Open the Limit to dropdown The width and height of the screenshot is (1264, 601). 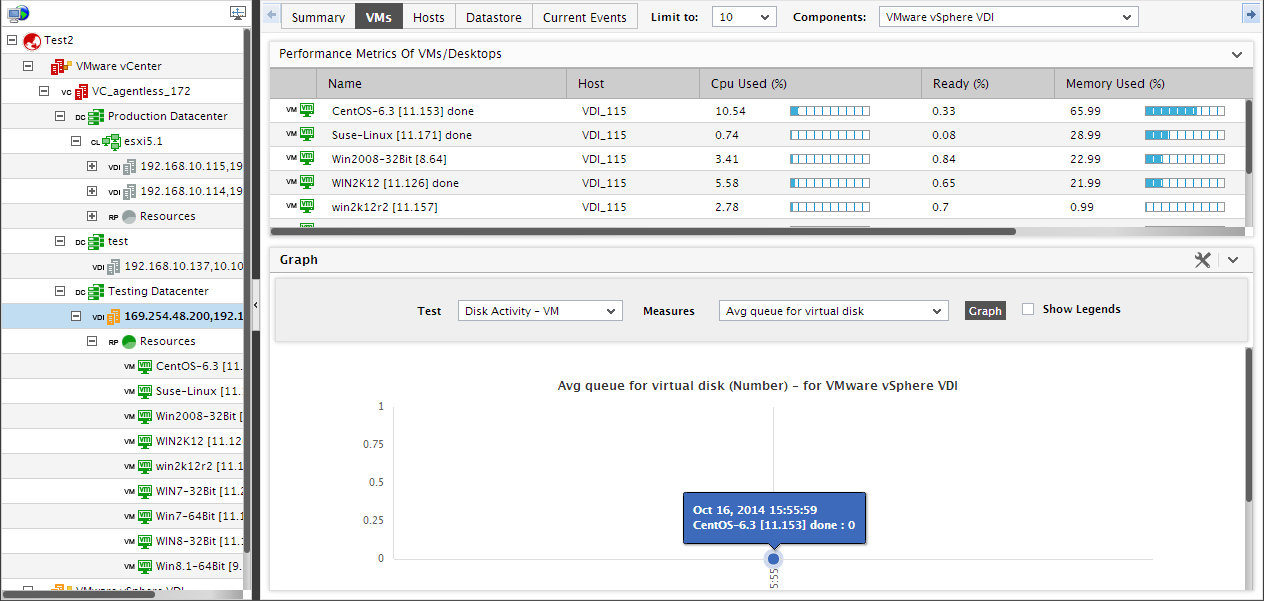(744, 17)
